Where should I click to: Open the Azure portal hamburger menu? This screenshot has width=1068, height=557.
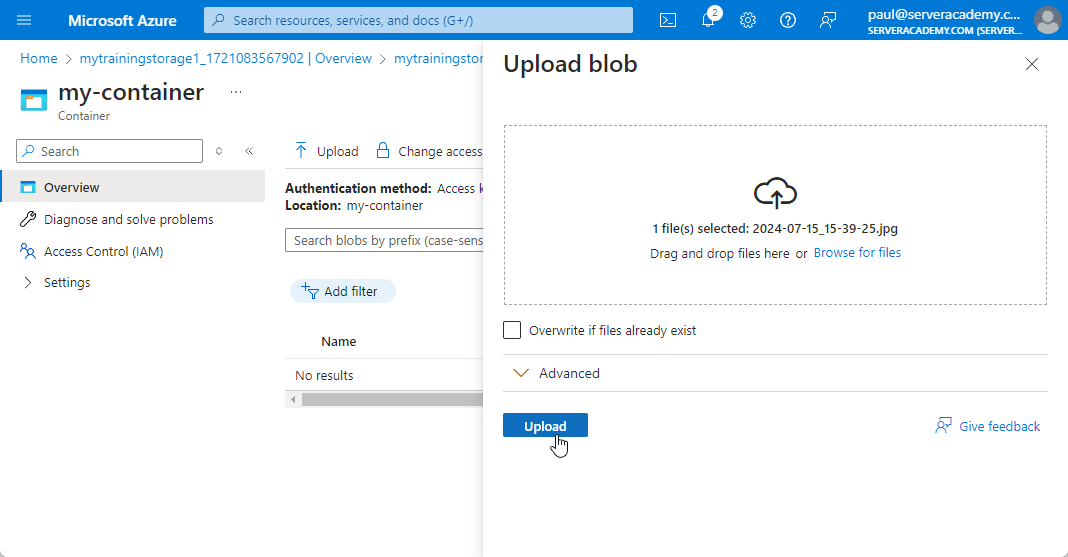point(24,20)
